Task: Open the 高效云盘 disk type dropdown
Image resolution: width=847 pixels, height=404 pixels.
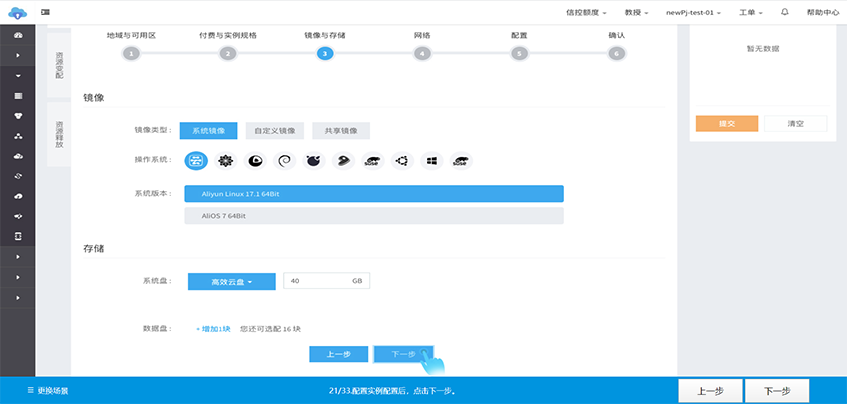Action: (x=231, y=282)
